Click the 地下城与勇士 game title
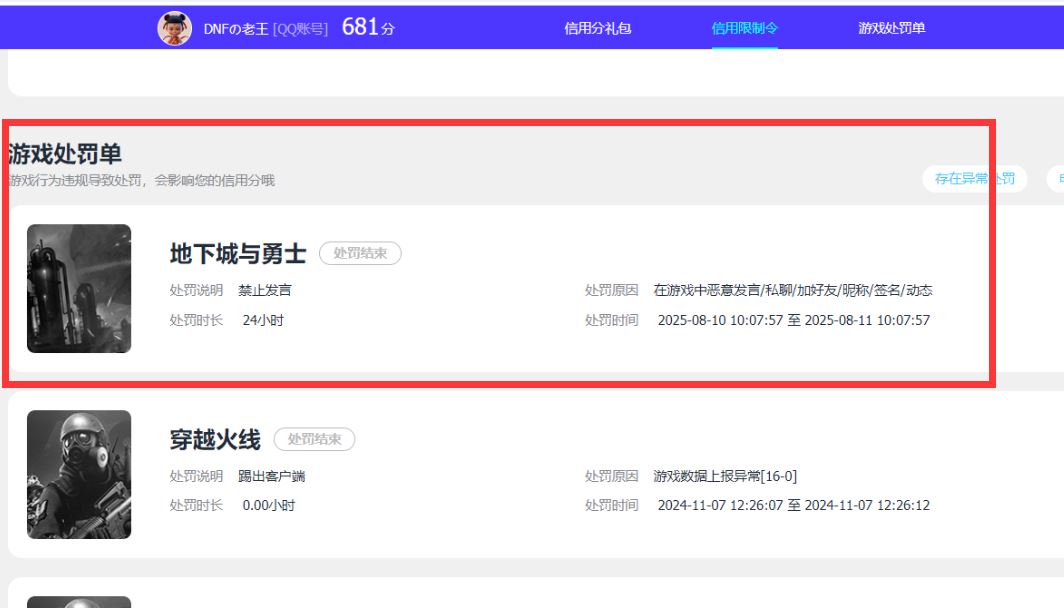The height and width of the screenshot is (608, 1064). point(238,254)
